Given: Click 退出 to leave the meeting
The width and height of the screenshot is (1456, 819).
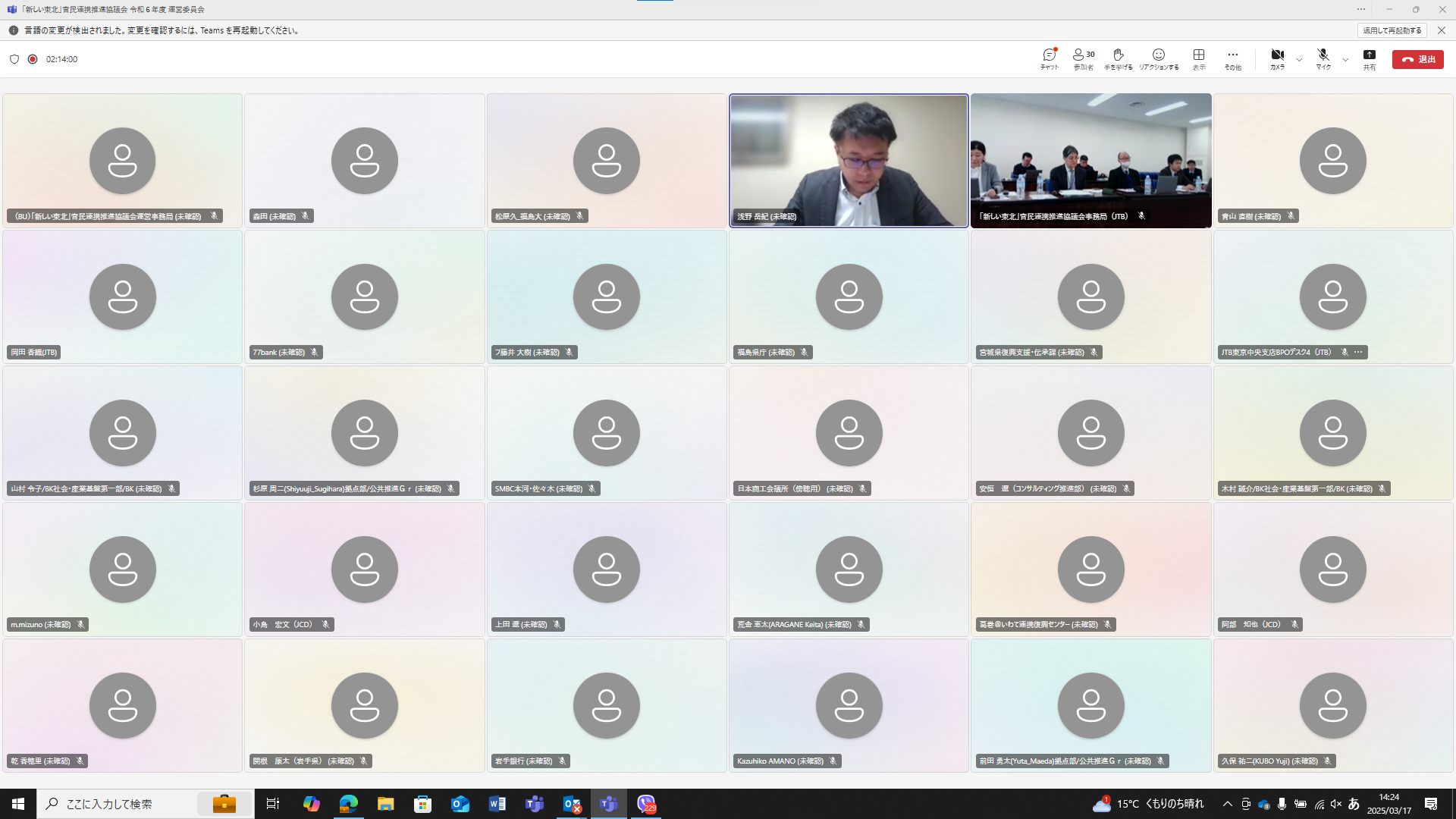Looking at the screenshot, I should tap(1417, 59).
